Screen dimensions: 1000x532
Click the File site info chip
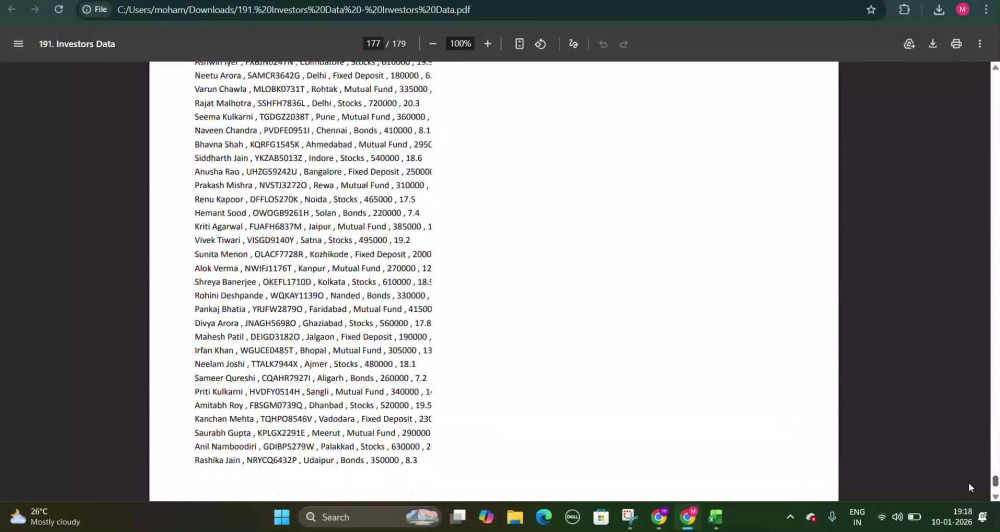coord(94,10)
